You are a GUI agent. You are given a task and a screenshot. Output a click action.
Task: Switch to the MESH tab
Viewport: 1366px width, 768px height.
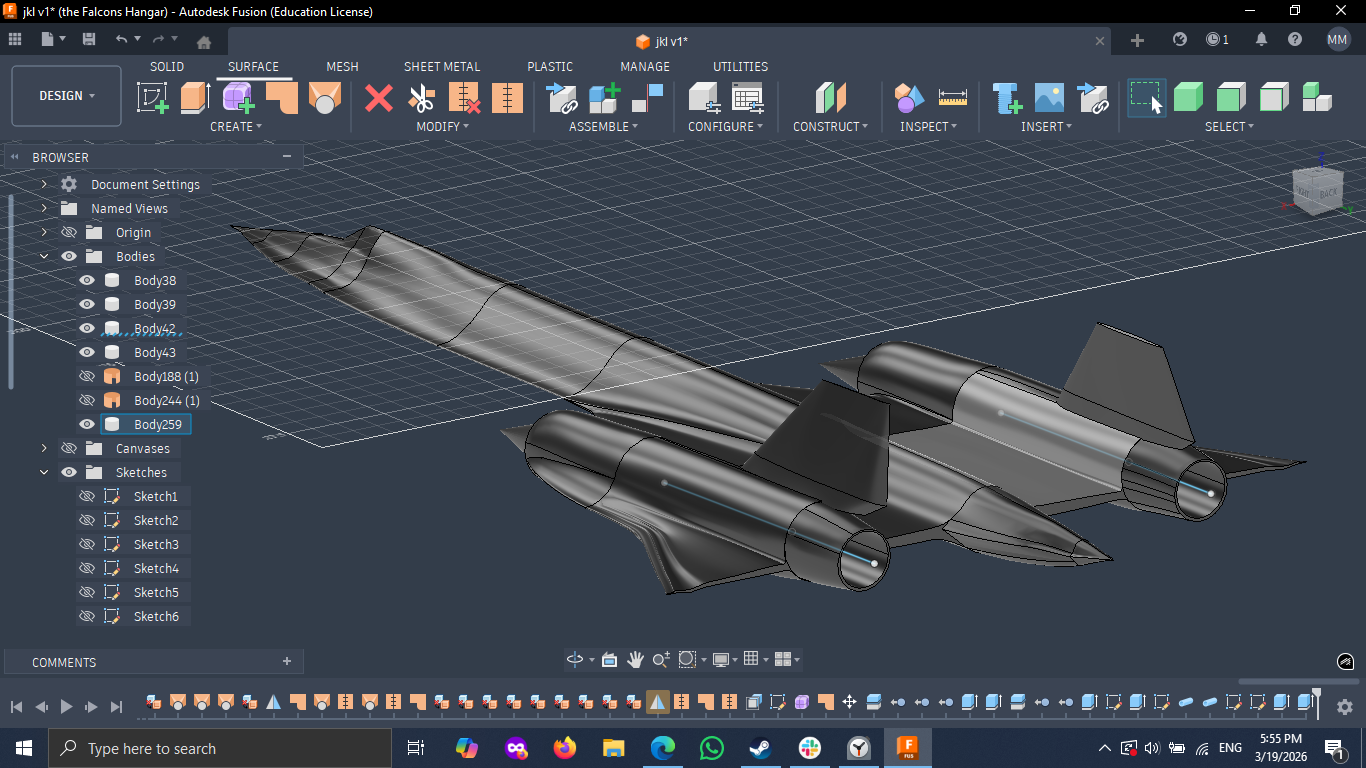coord(342,66)
